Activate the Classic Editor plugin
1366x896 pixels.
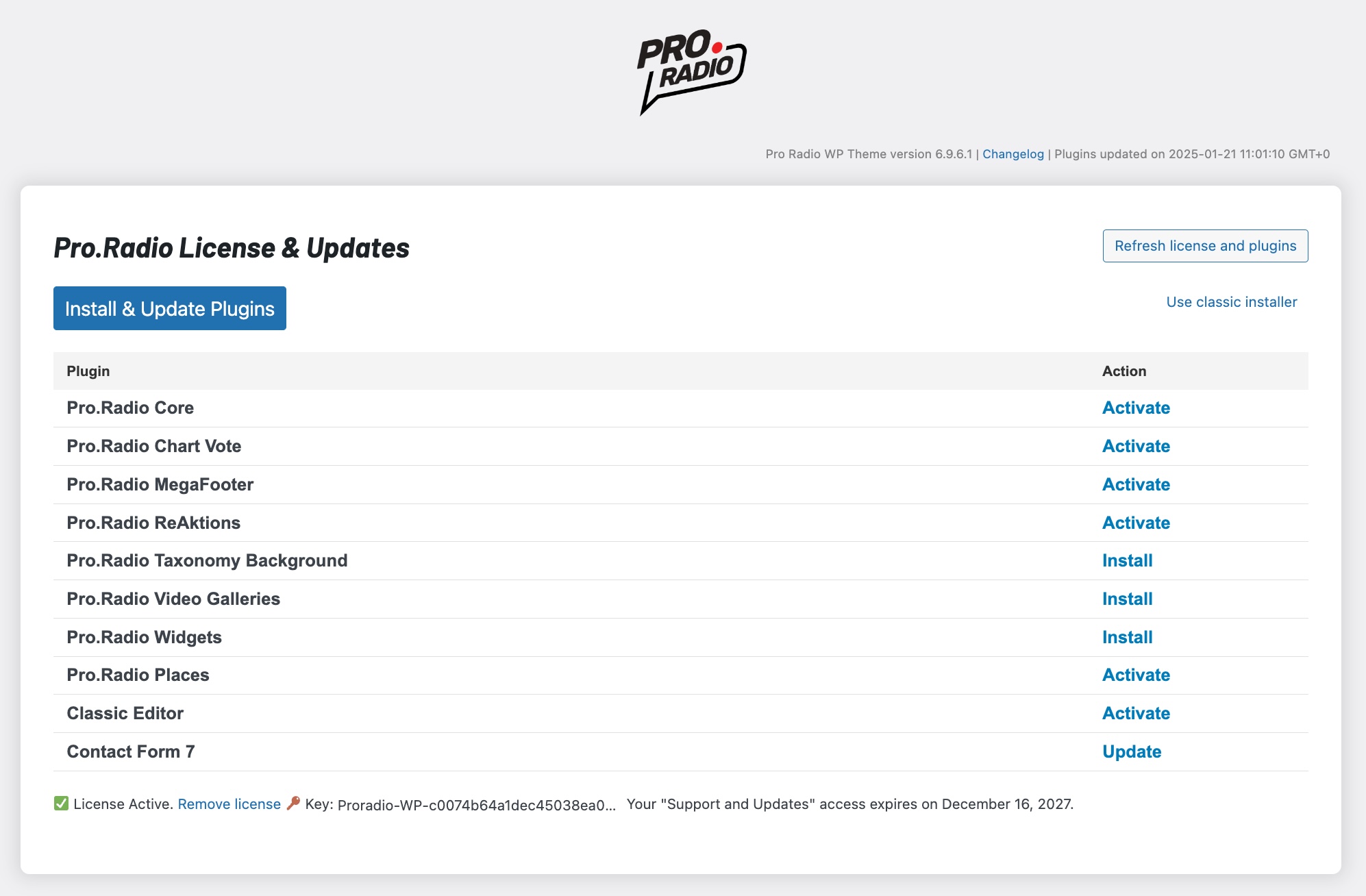pyautogui.click(x=1135, y=714)
